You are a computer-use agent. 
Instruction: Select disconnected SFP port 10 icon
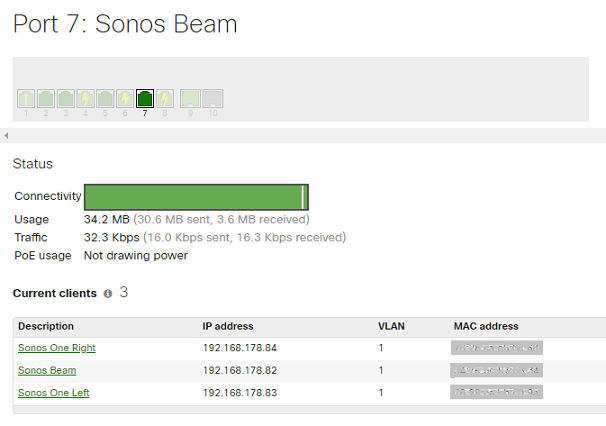click(x=213, y=98)
